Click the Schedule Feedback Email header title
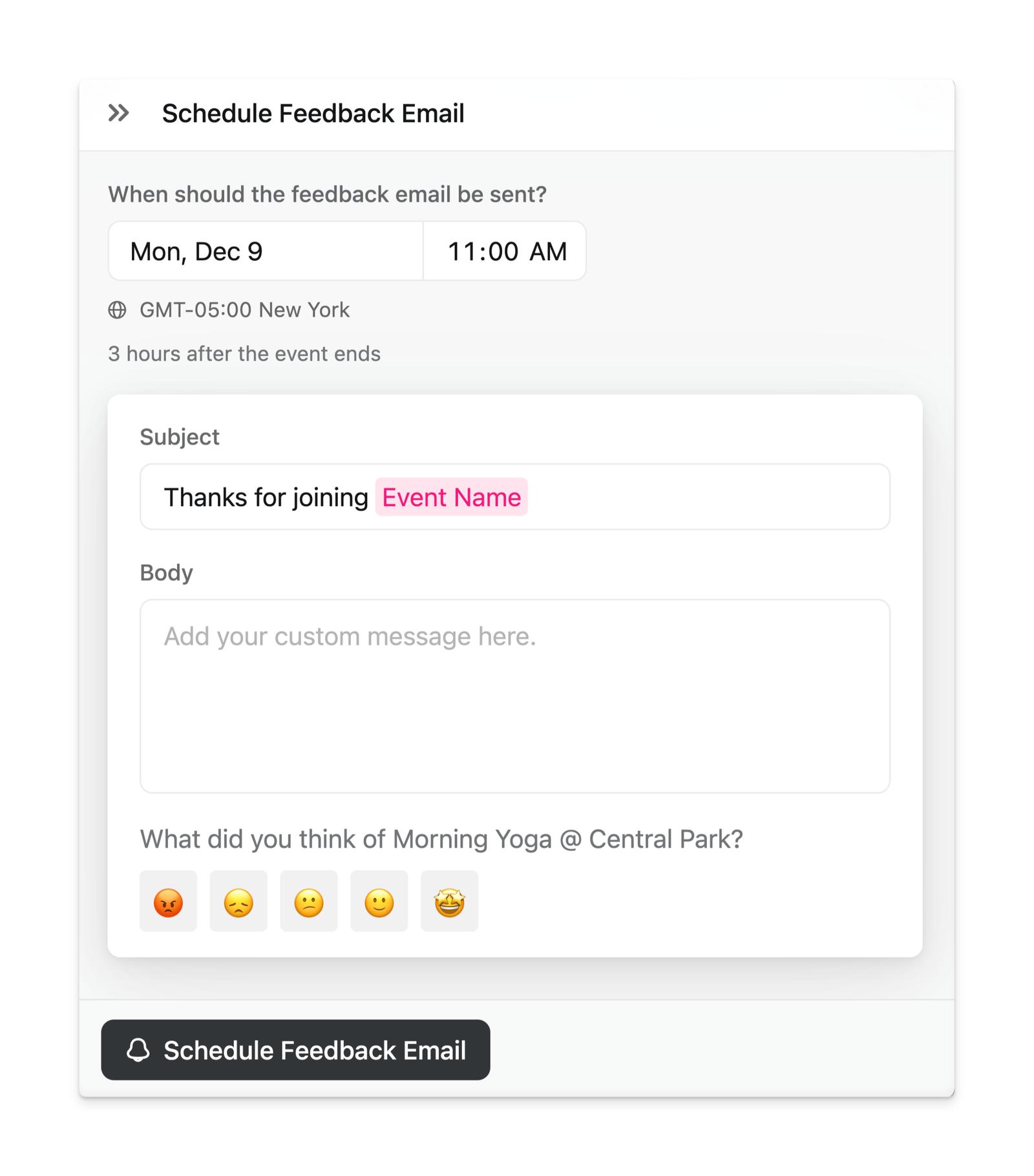Screen dimensions: 1034x1176 pos(313,113)
